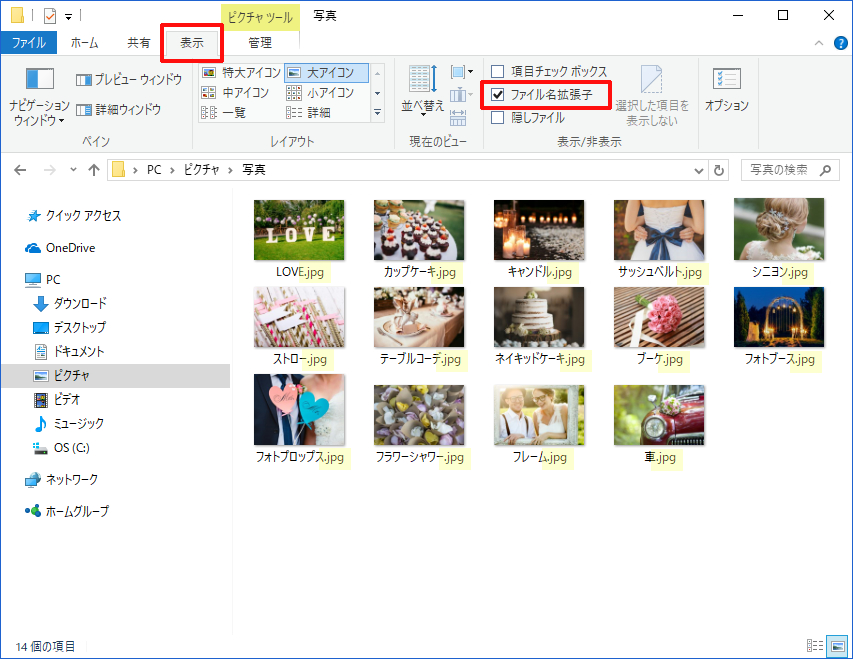This screenshot has width=853, height=659.
Task: Select 大アイコン large icons layout
Action: coord(326,72)
